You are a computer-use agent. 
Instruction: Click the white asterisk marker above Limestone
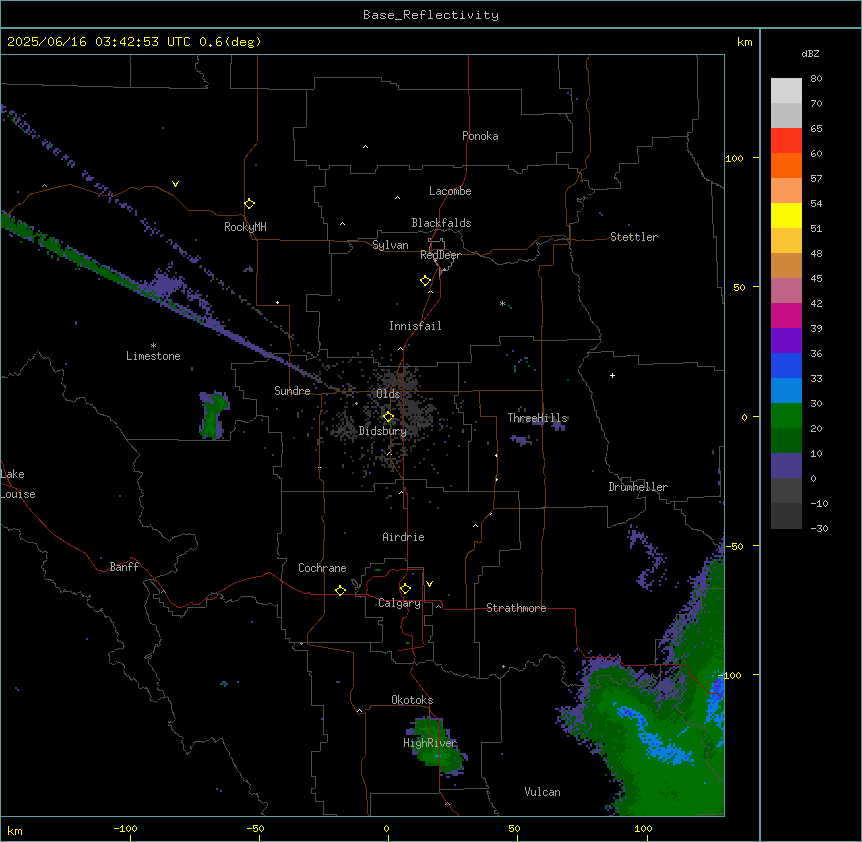tap(153, 346)
